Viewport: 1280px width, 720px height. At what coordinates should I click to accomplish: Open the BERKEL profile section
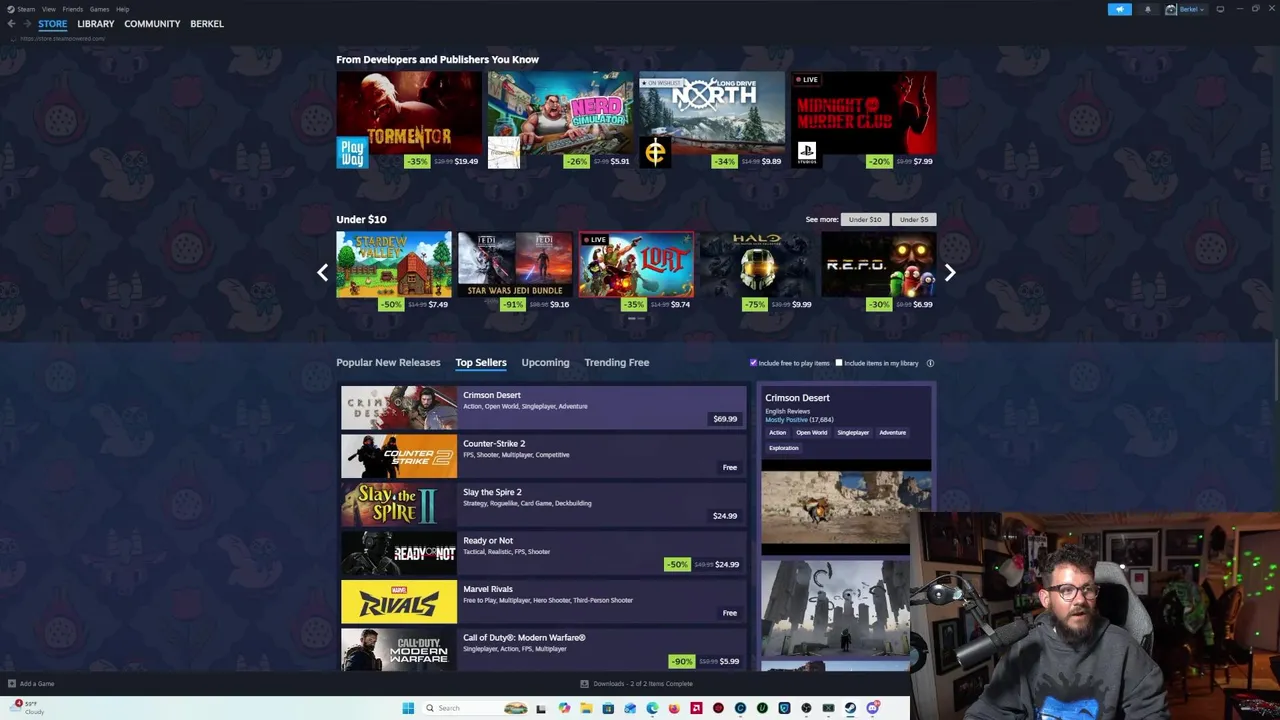[x=207, y=24]
